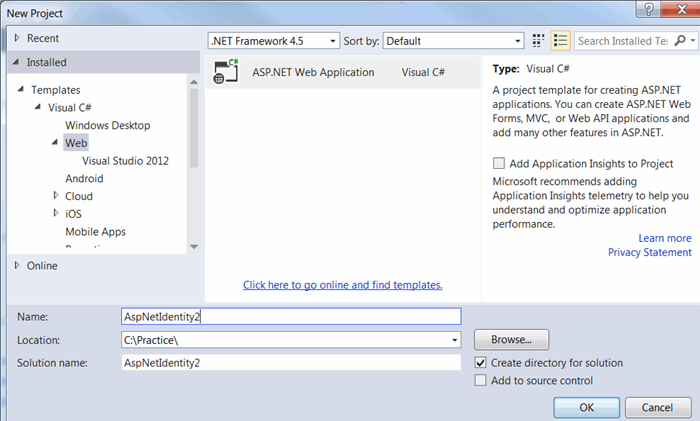
Task: Click the Online section label
Action: (x=42, y=266)
